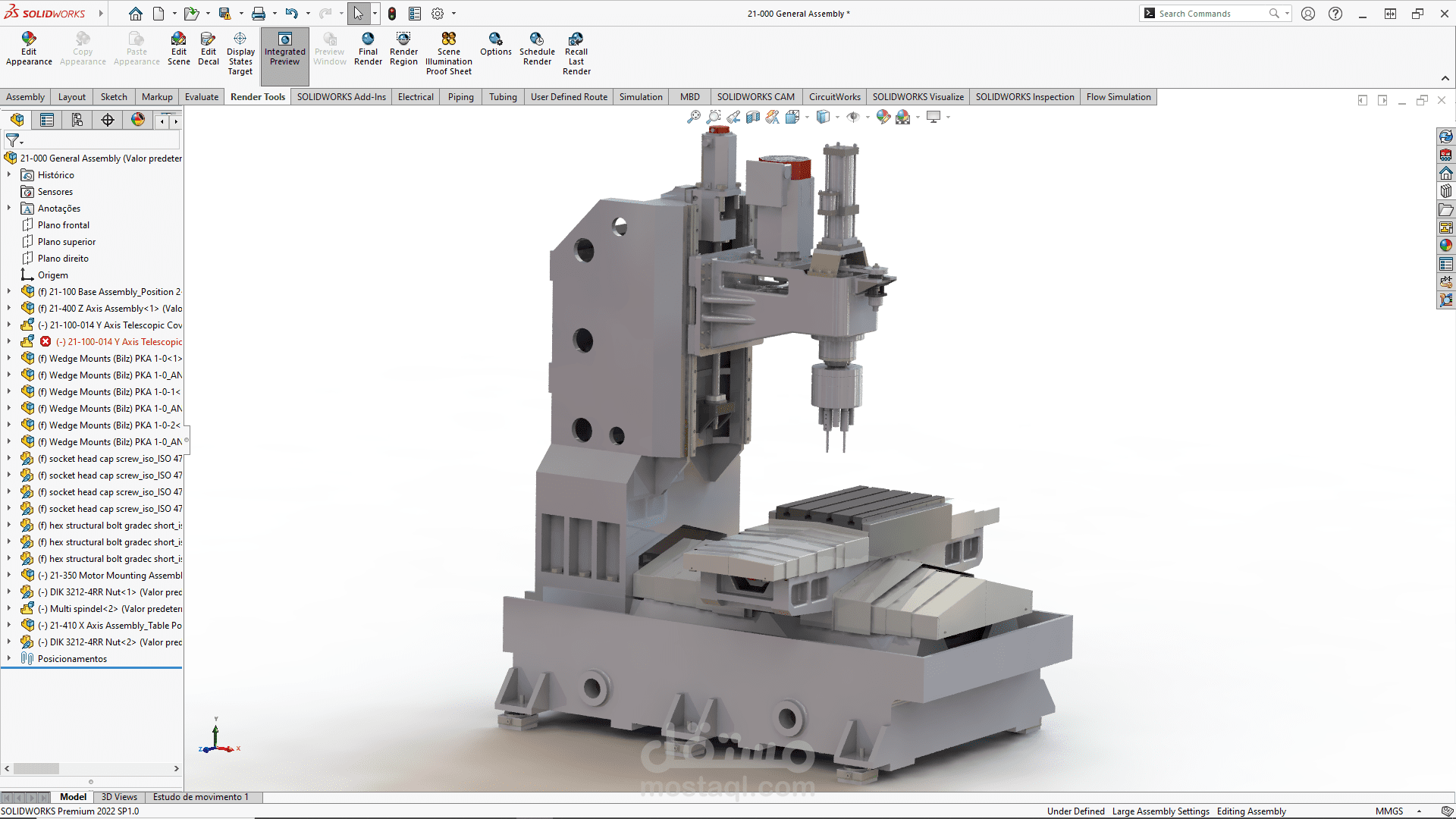Select the Edit Decal tool
Image resolution: width=1456 pixels, height=819 pixels.
[x=209, y=47]
